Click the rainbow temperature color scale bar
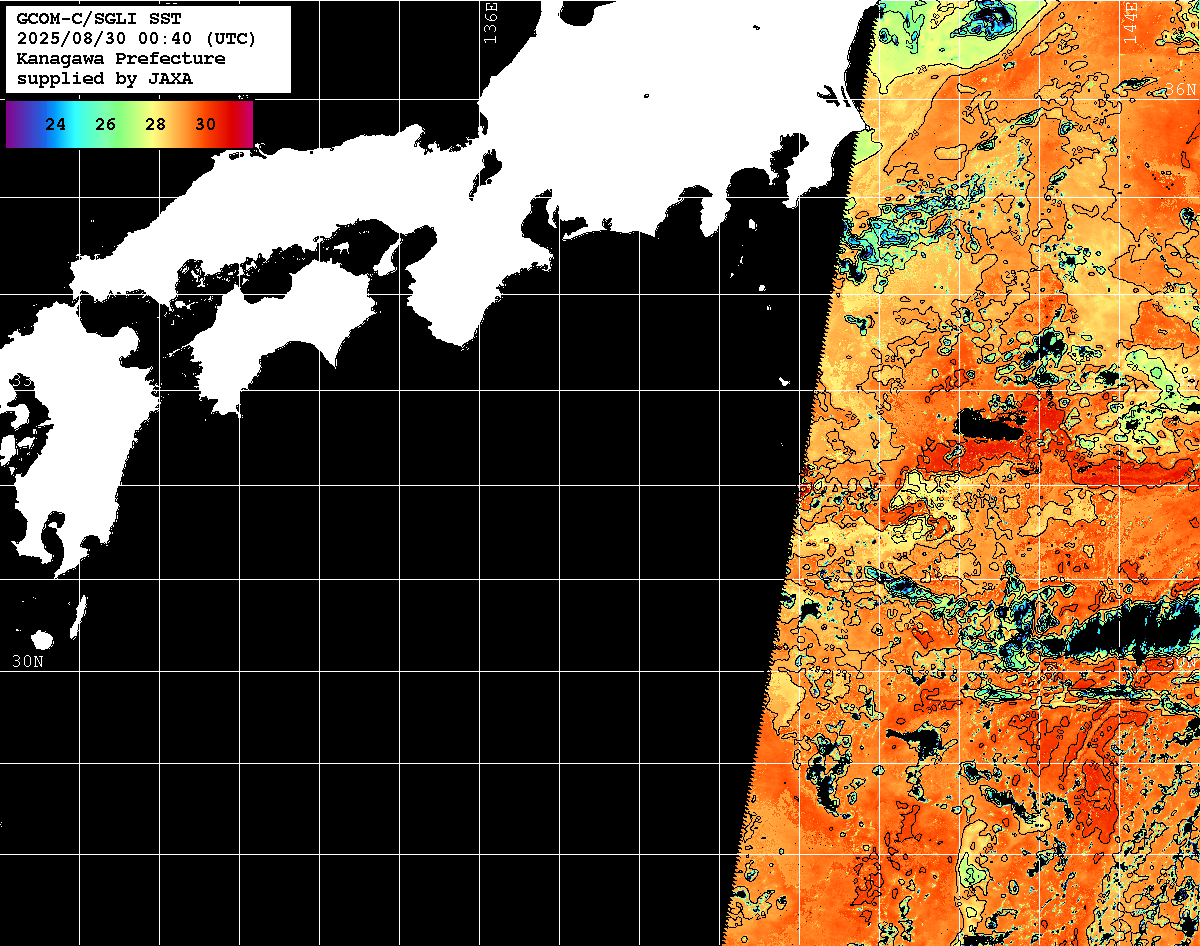The height and width of the screenshot is (946, 1200). (129, 124)
